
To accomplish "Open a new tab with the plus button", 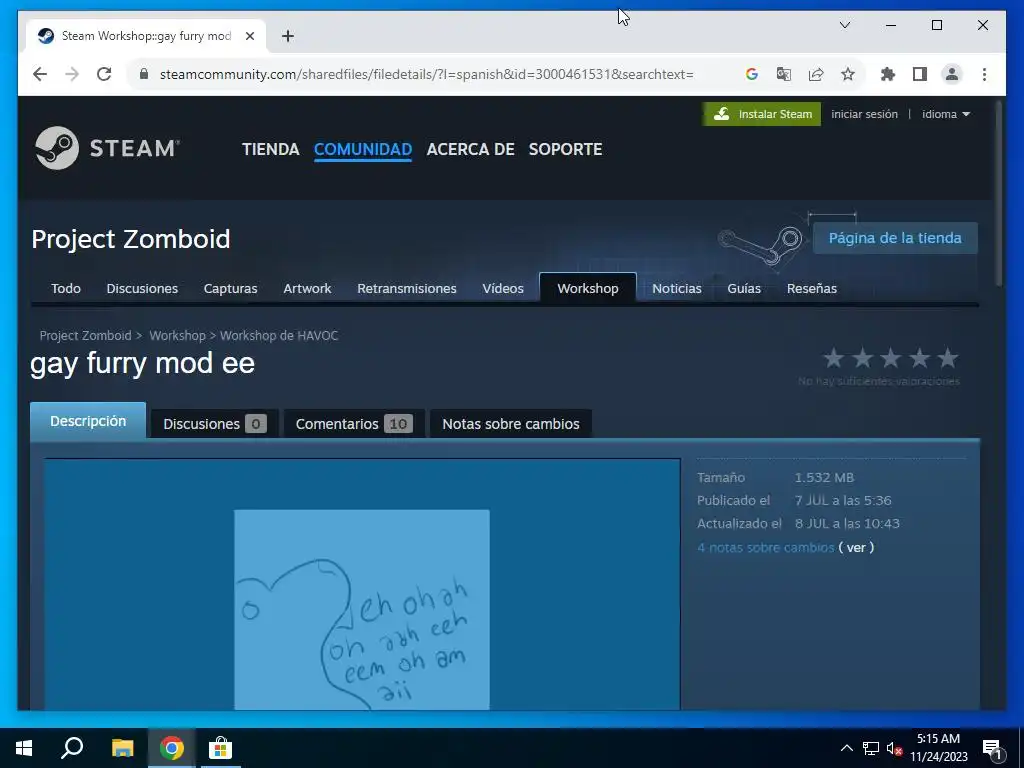I will pos(287,36).
